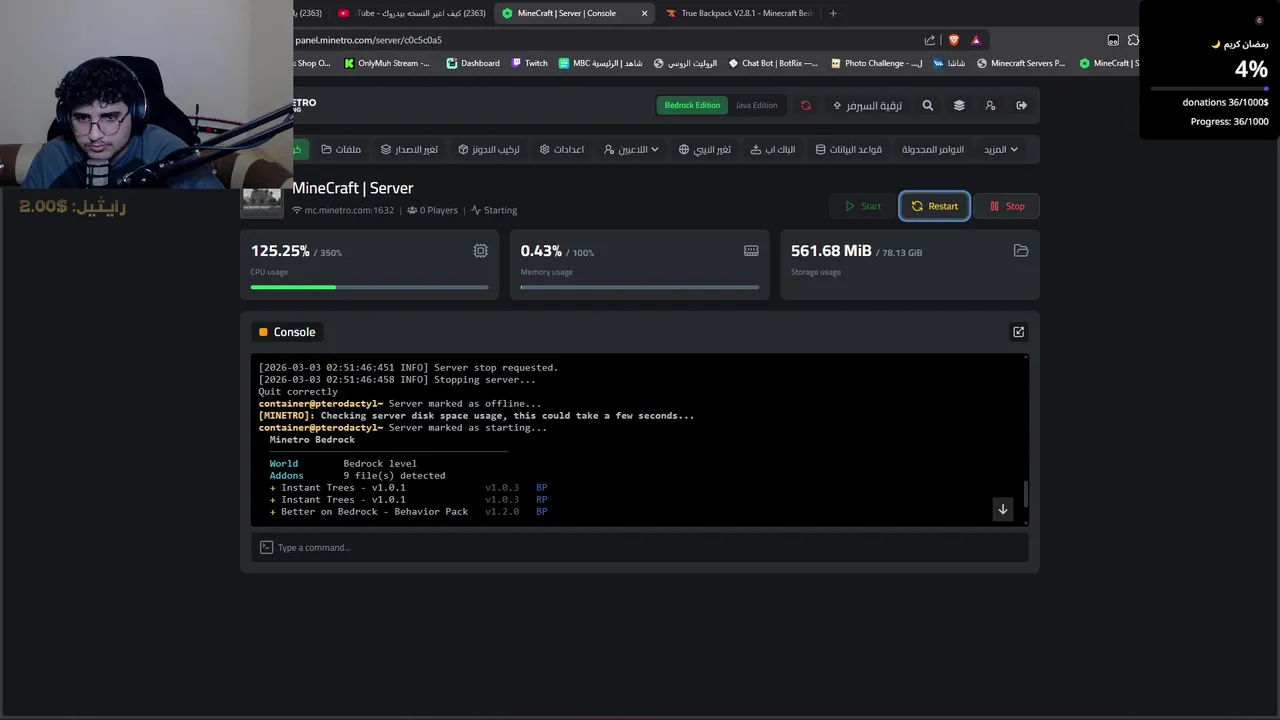
Task: Expand المزيد more dropdown
Action: pos(1001,149)
